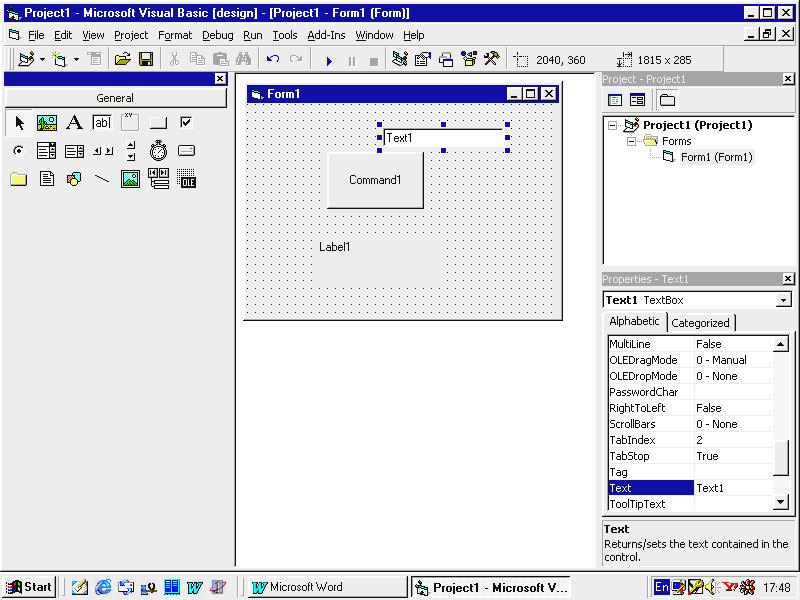Viewport: 800px width, 600px height.
Task: Click View Code in Project panel
Action: coord(615,100)
